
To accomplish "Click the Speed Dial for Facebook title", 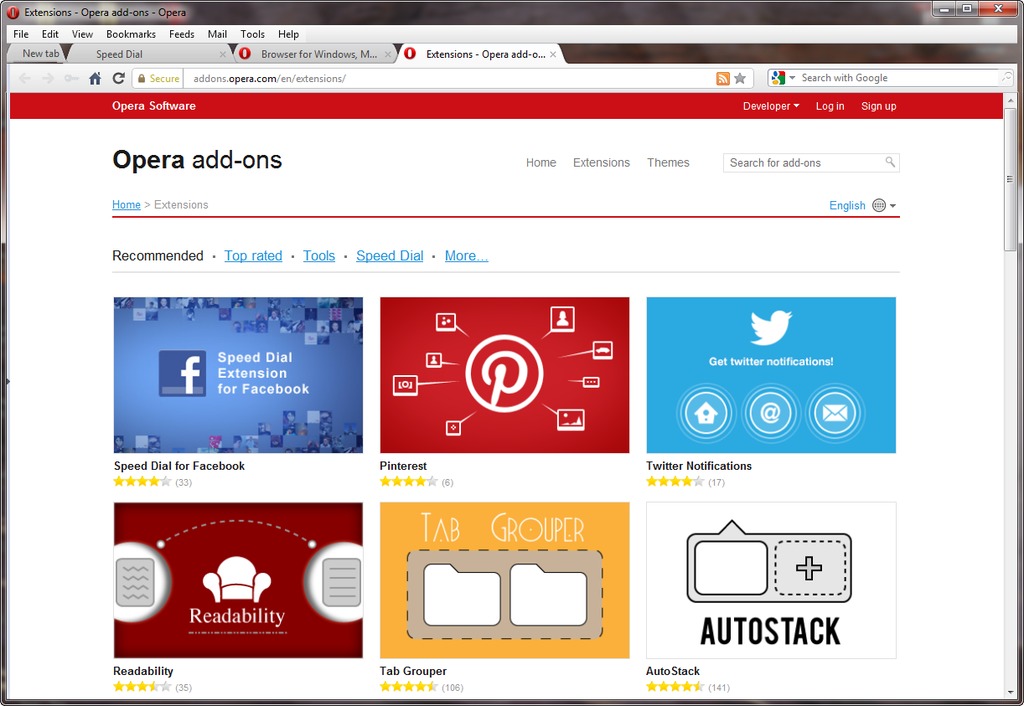I will [x=179, y=466].
